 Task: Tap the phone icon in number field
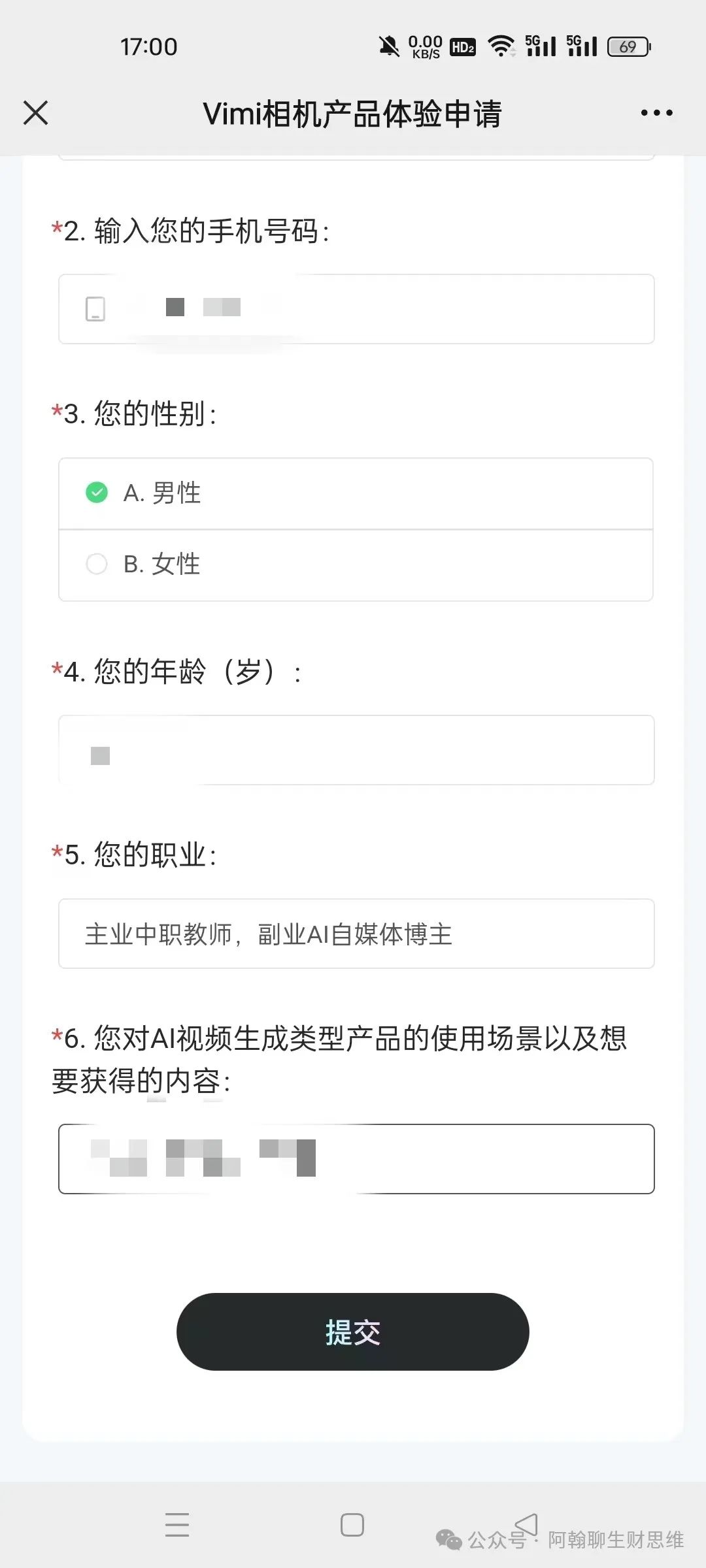[x=95, y=309]
